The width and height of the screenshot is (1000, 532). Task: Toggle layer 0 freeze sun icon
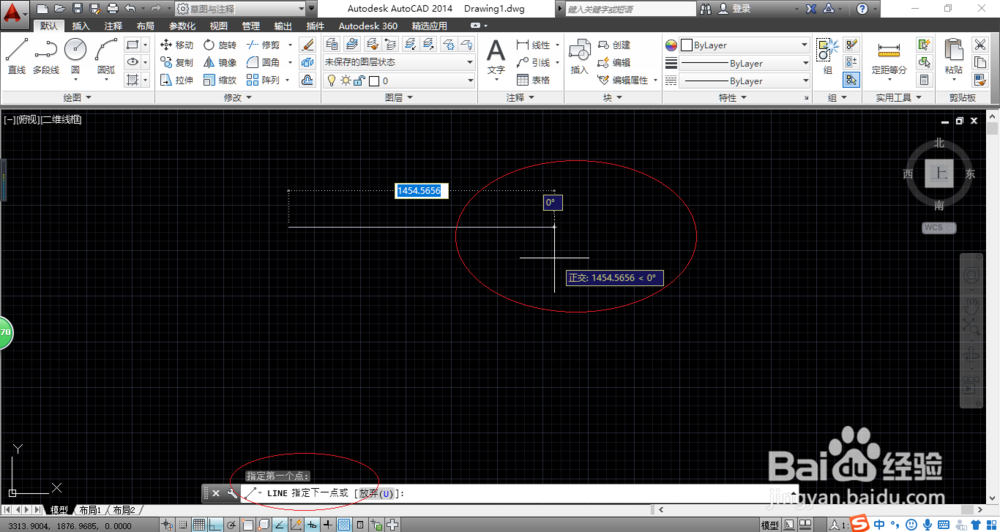345,80
